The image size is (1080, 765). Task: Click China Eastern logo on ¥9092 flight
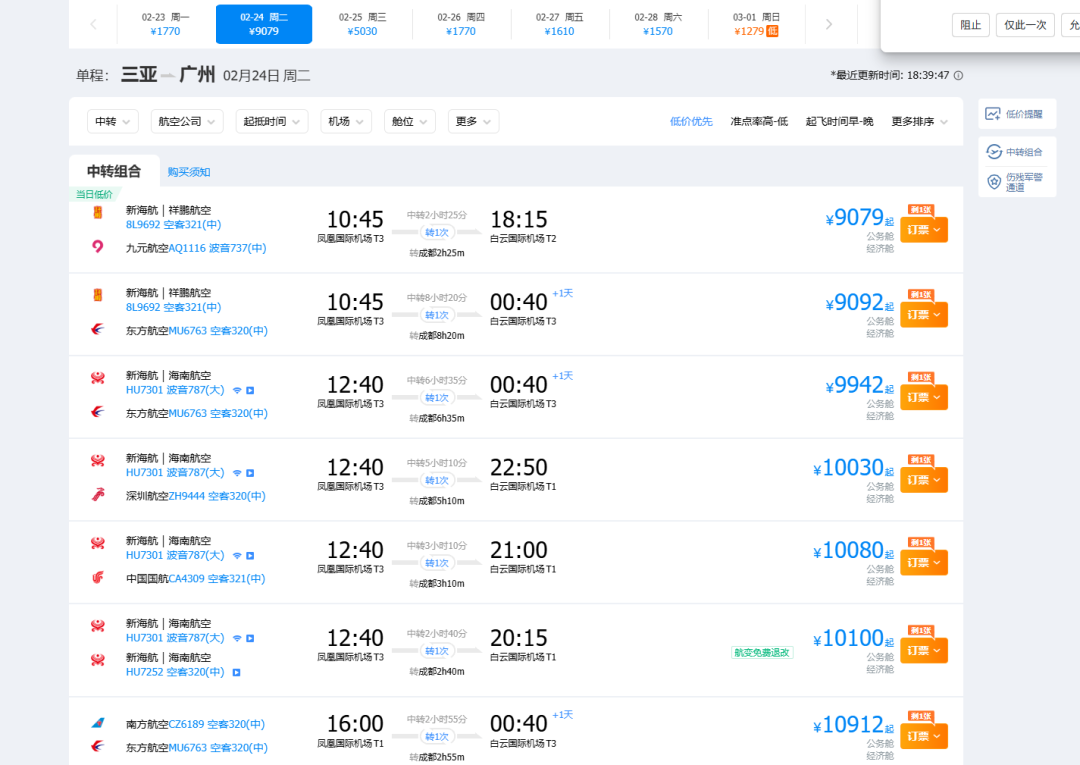[98, 329]
